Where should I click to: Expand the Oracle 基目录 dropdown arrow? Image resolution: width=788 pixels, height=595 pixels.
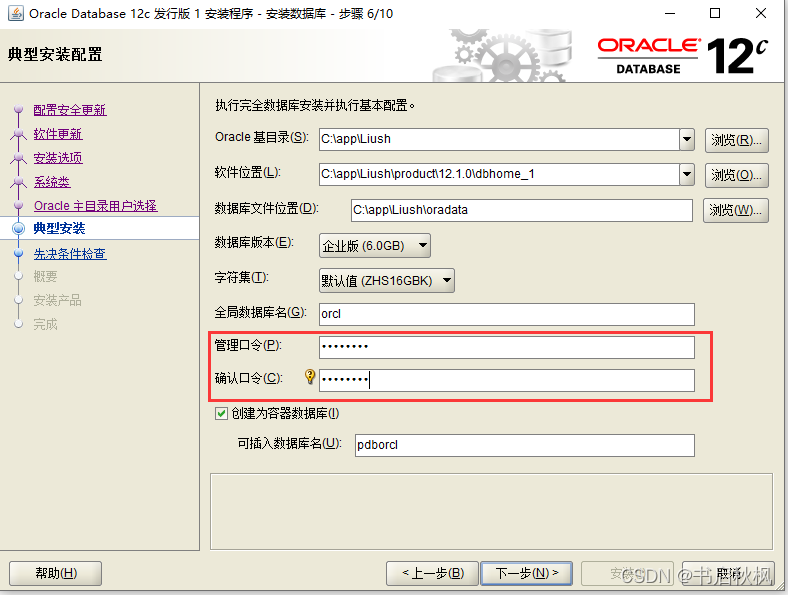pos(687,139)
